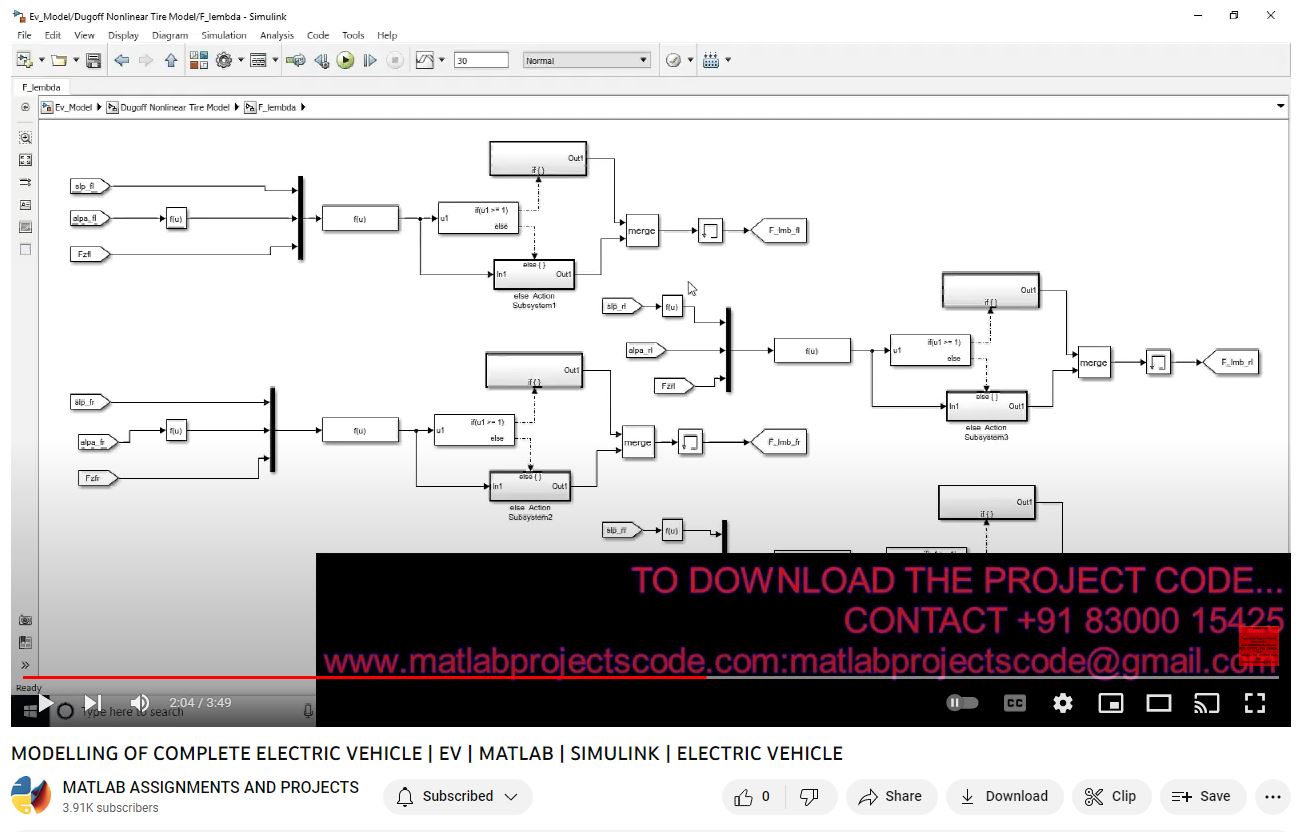Navigate forward in Simulink toolbar
Viewport: 1306px width, 832px height.
point(146,61)
